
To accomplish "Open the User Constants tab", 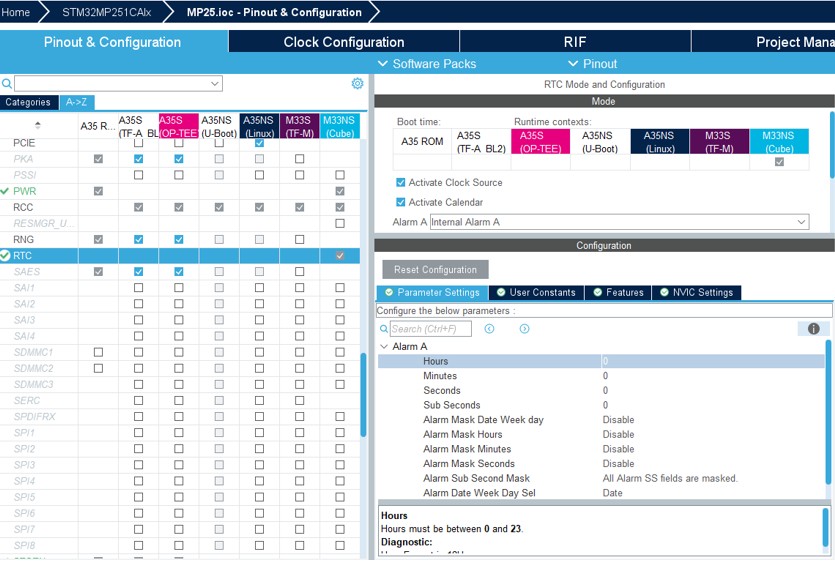I will (x=536, y=292).
